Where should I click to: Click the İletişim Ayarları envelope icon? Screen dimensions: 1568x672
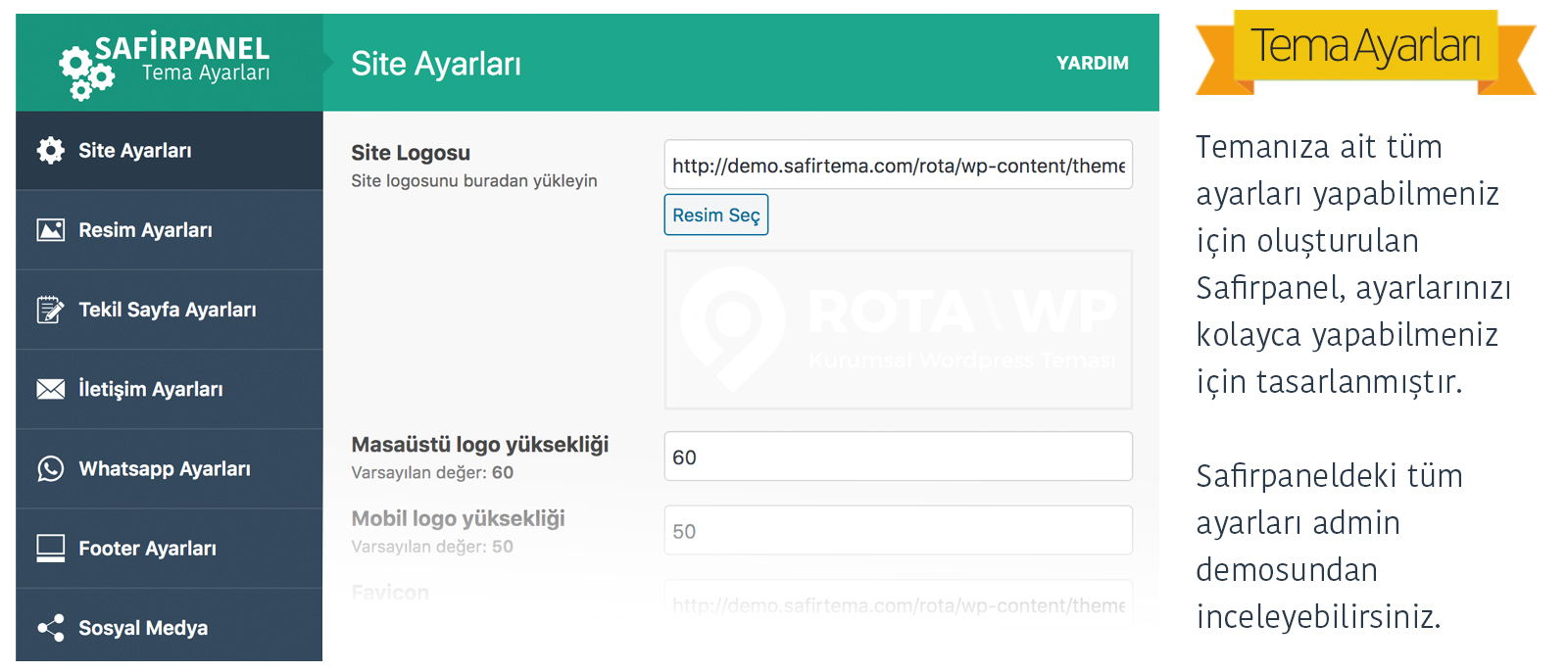[51, 389]
